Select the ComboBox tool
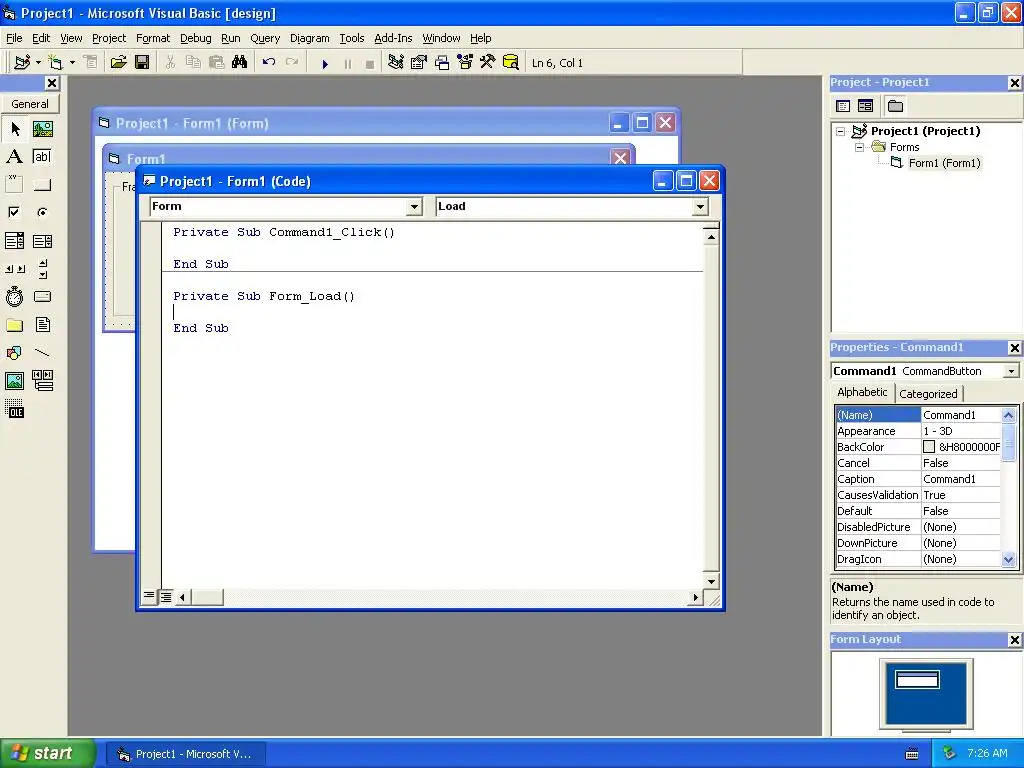This screenshot has height=768, width=1024. tap(15, 241)
